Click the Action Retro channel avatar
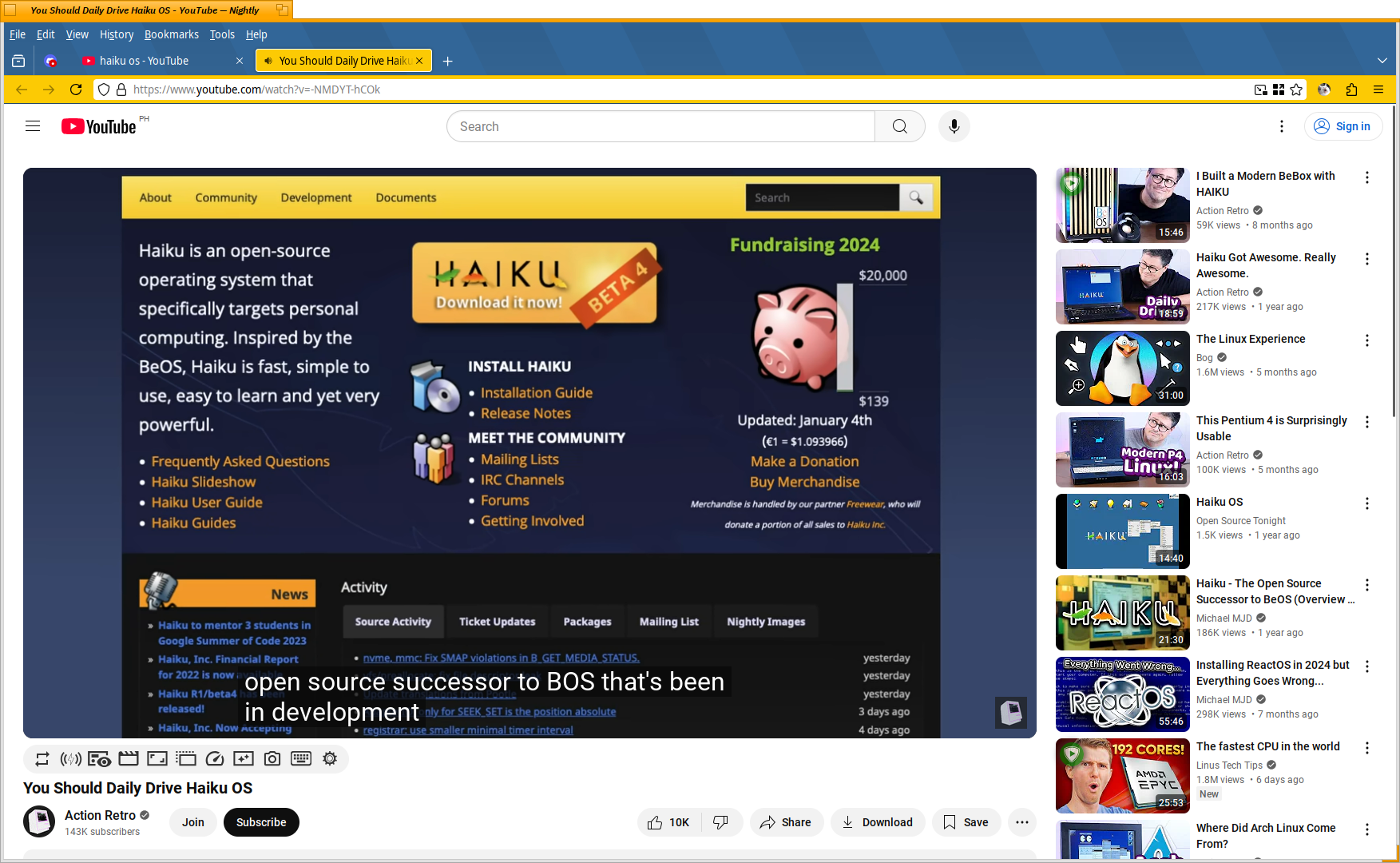The height and width of the screenshot is (863, 1400). click(39, 822)
